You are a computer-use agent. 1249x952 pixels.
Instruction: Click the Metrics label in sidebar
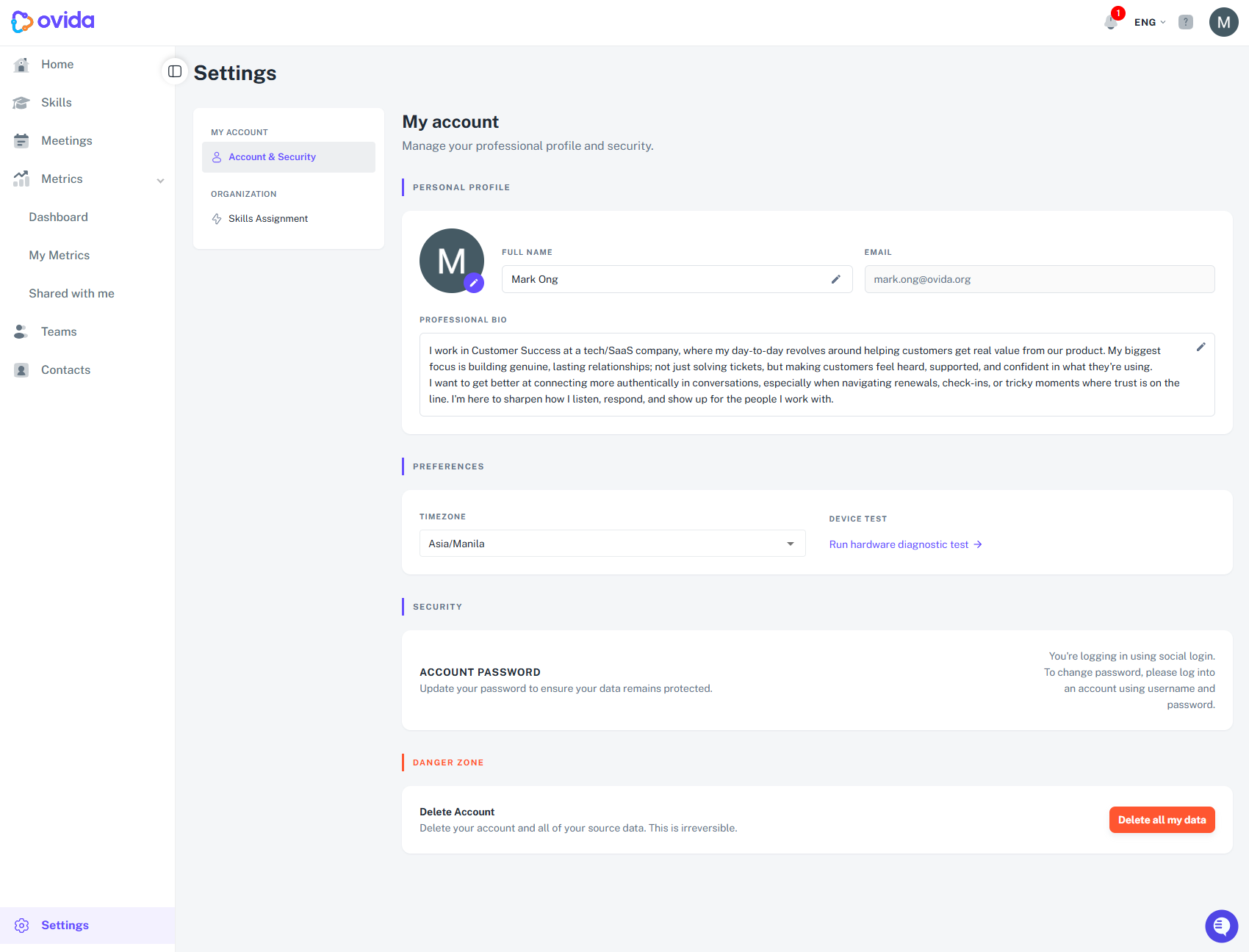(x=62, y=179)
